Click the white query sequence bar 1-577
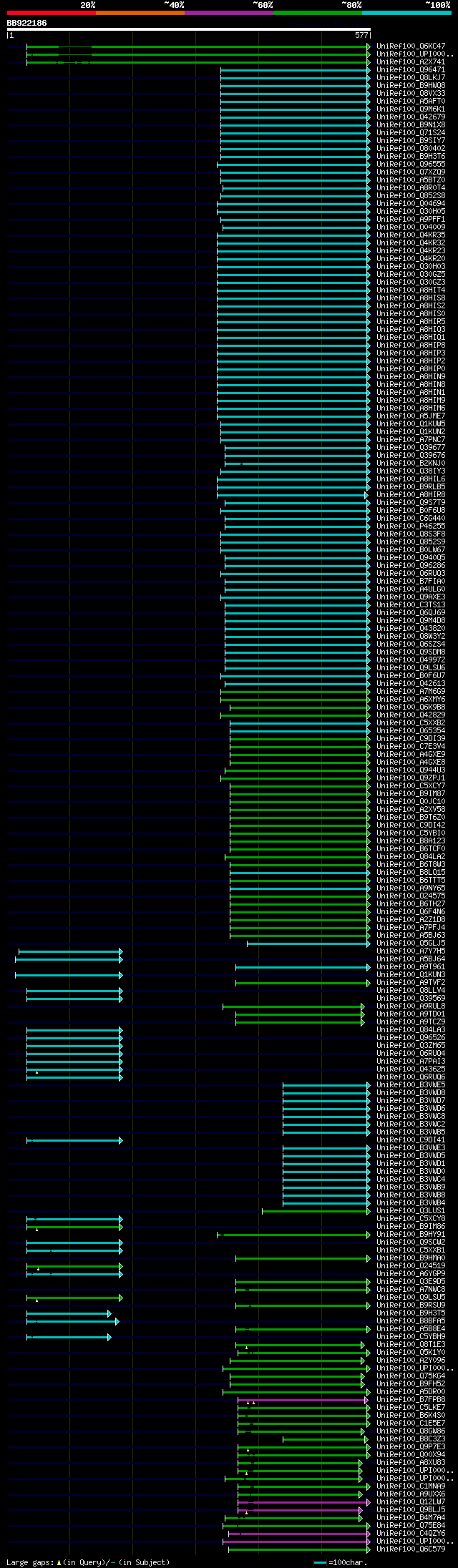The image size is (458, 1568). click(x=188, y=30)
